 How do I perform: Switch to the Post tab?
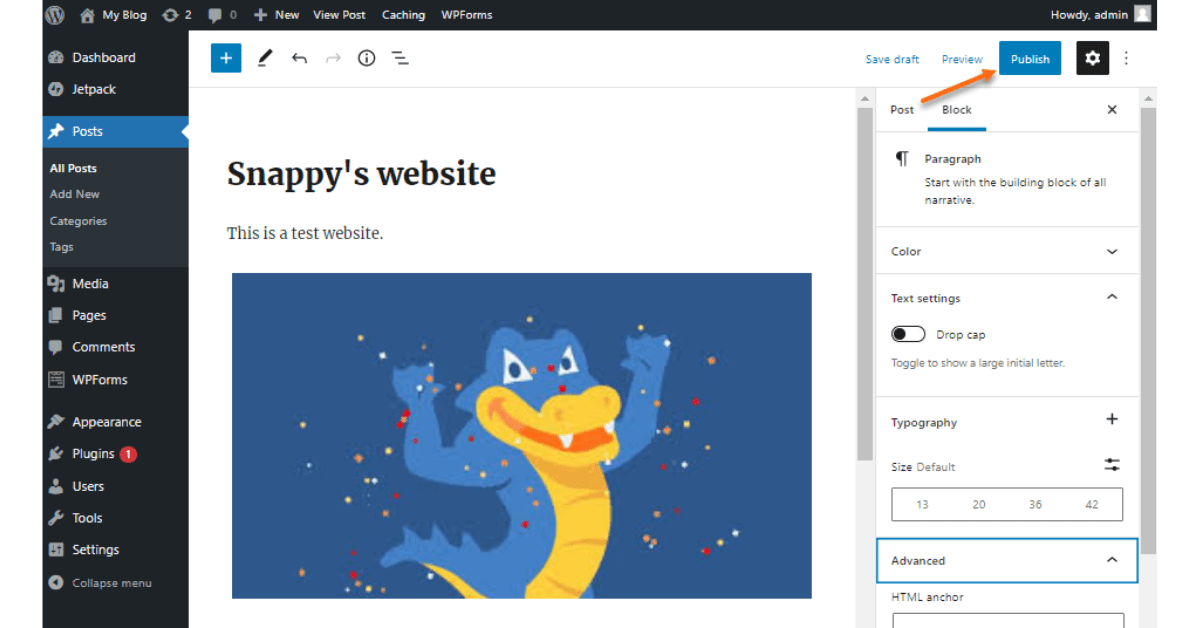point(902,110)
